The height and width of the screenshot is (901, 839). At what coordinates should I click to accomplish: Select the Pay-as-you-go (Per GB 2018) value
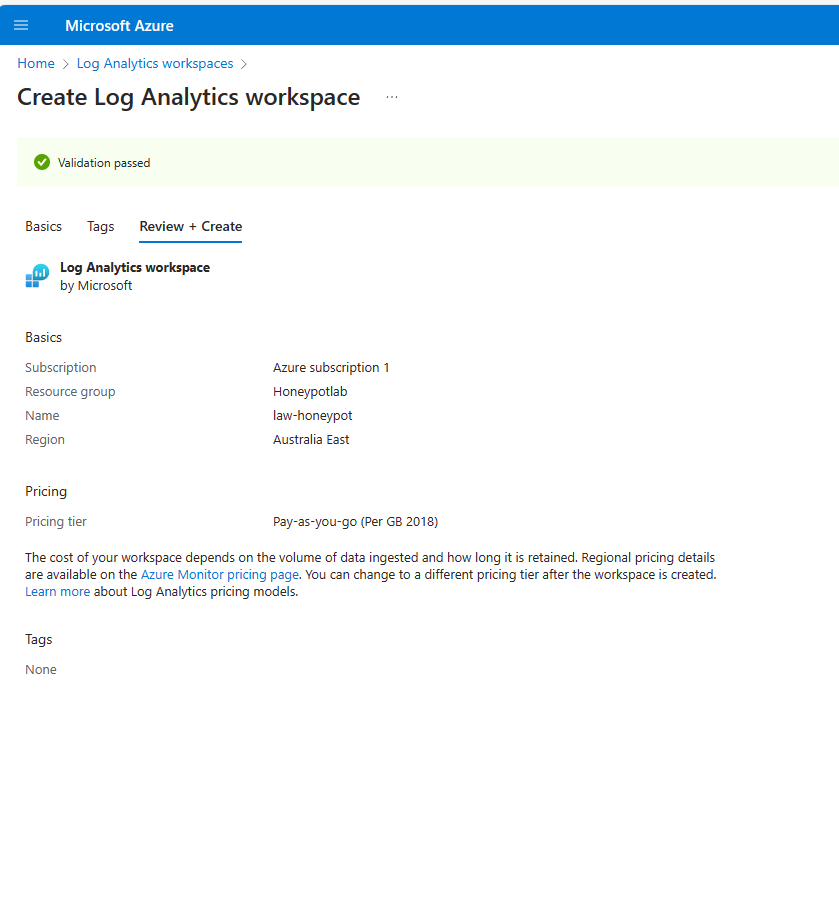click(356, 522)
